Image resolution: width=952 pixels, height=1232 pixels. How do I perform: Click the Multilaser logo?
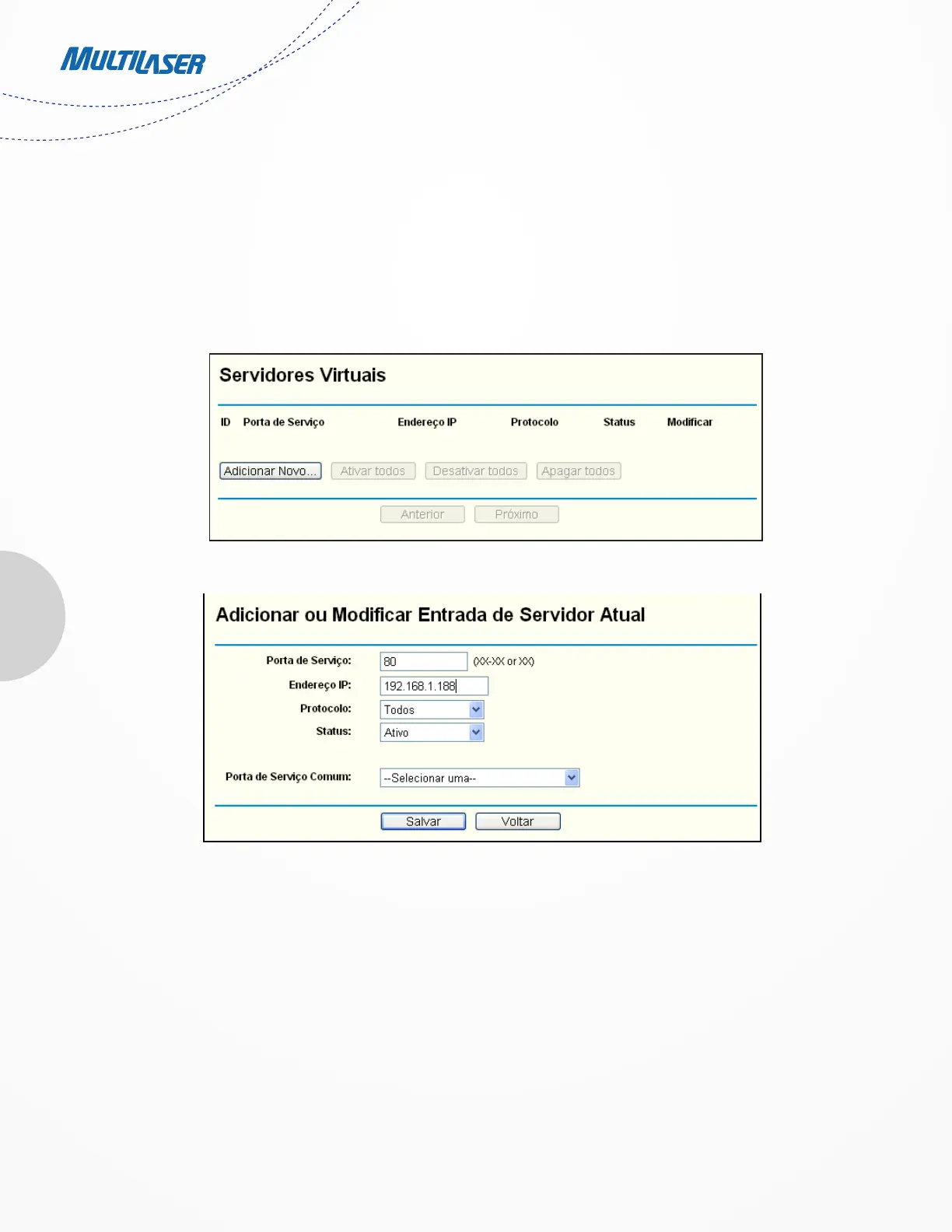[133, 61]
